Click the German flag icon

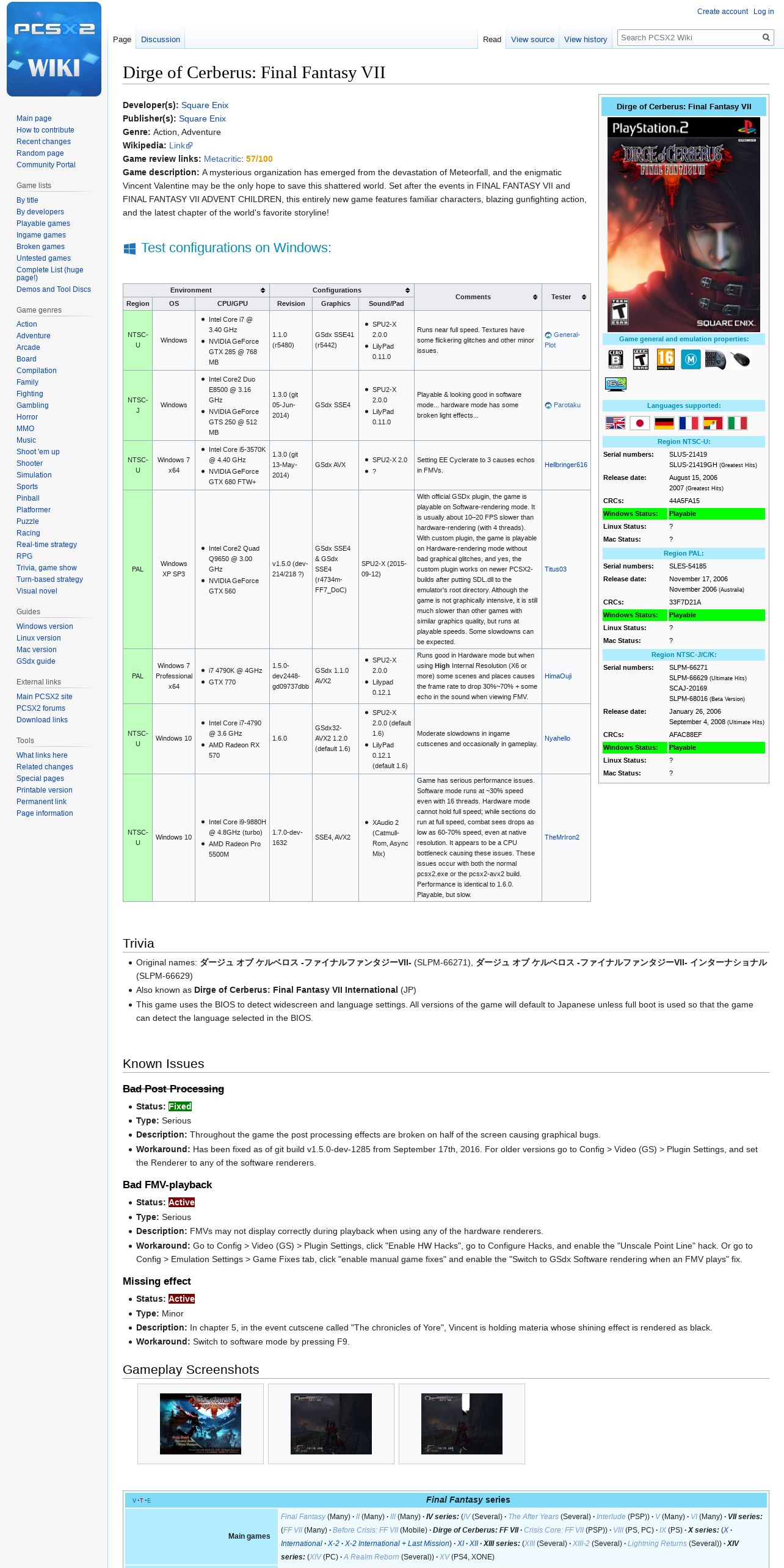(x=664, y=423)
